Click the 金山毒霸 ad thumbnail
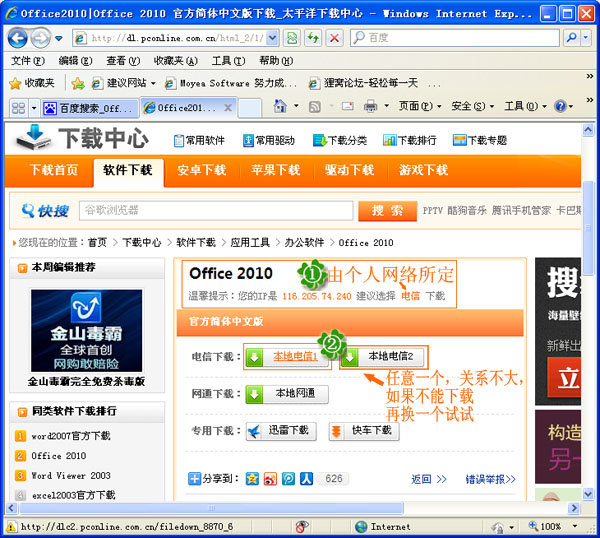The image size is (600, 538). point(86,331)
